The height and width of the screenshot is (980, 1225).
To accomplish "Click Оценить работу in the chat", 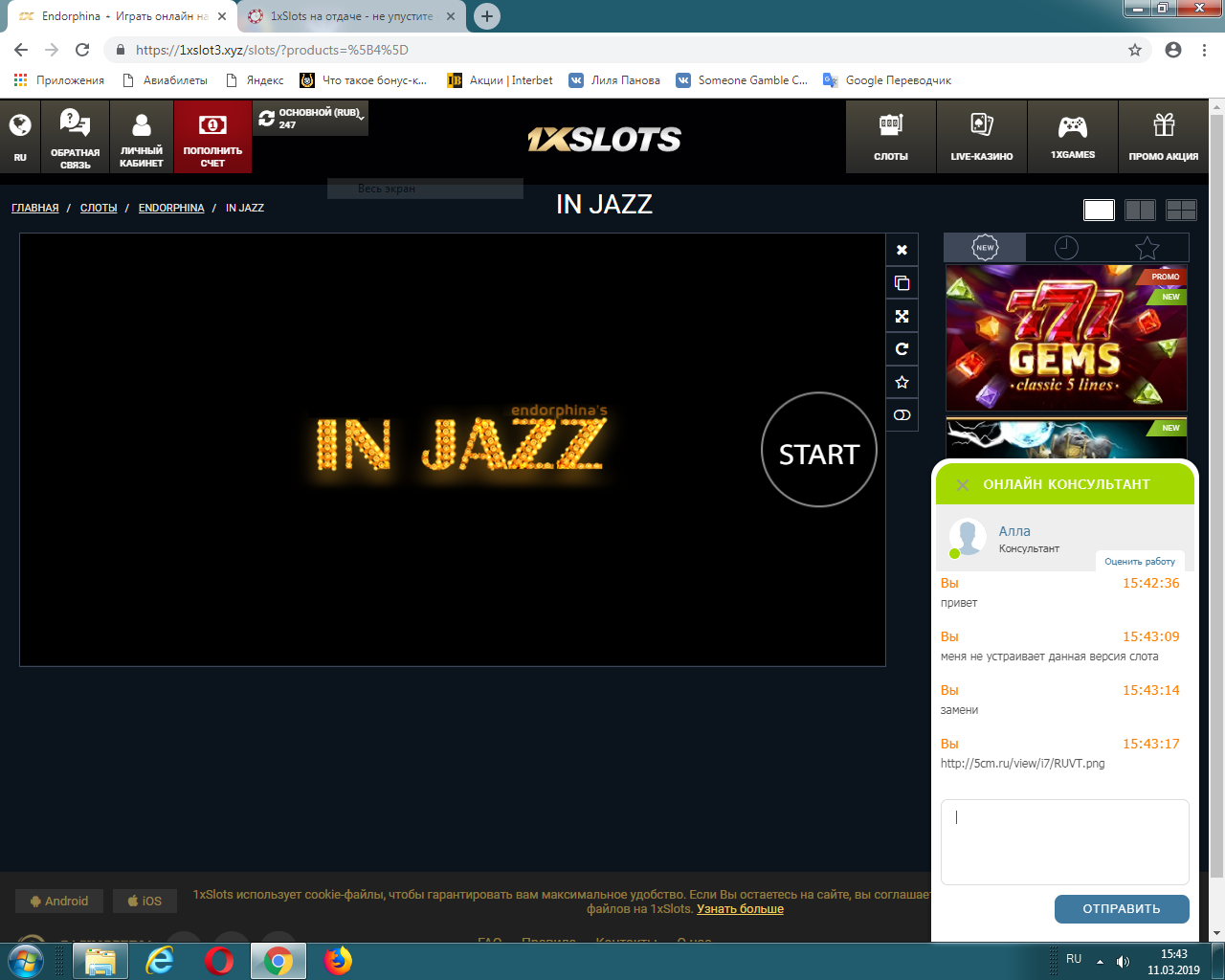I will [1140, 562].
